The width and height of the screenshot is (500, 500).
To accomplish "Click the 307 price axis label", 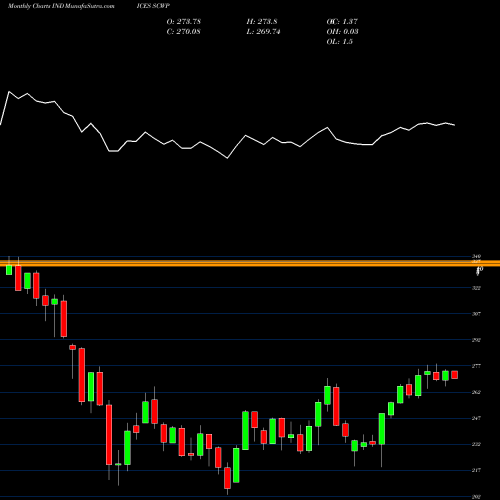I will (x=476, y=314).
